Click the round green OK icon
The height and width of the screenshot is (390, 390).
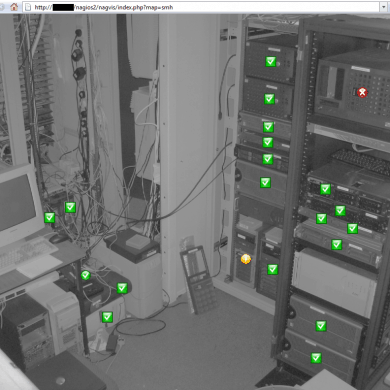pos(86,275)
